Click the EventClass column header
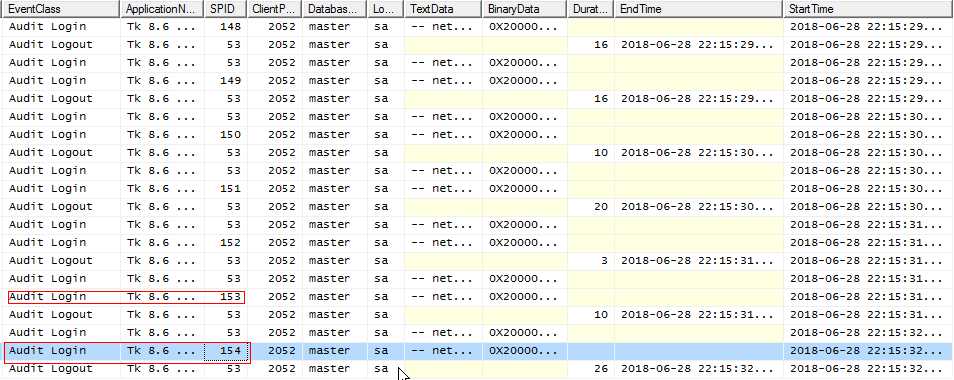Viewport: 954px width, 380px height. click(x=60, y=9)
